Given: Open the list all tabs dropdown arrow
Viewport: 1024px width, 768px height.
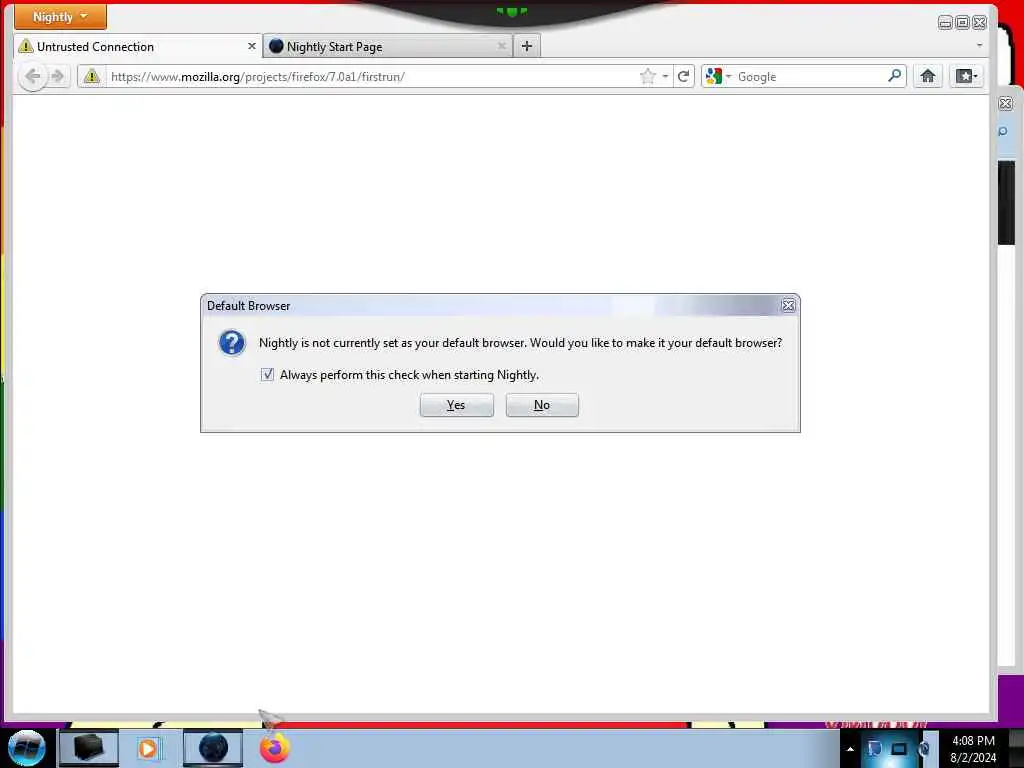Looking at the screenshot, I should tap(979, 46).
